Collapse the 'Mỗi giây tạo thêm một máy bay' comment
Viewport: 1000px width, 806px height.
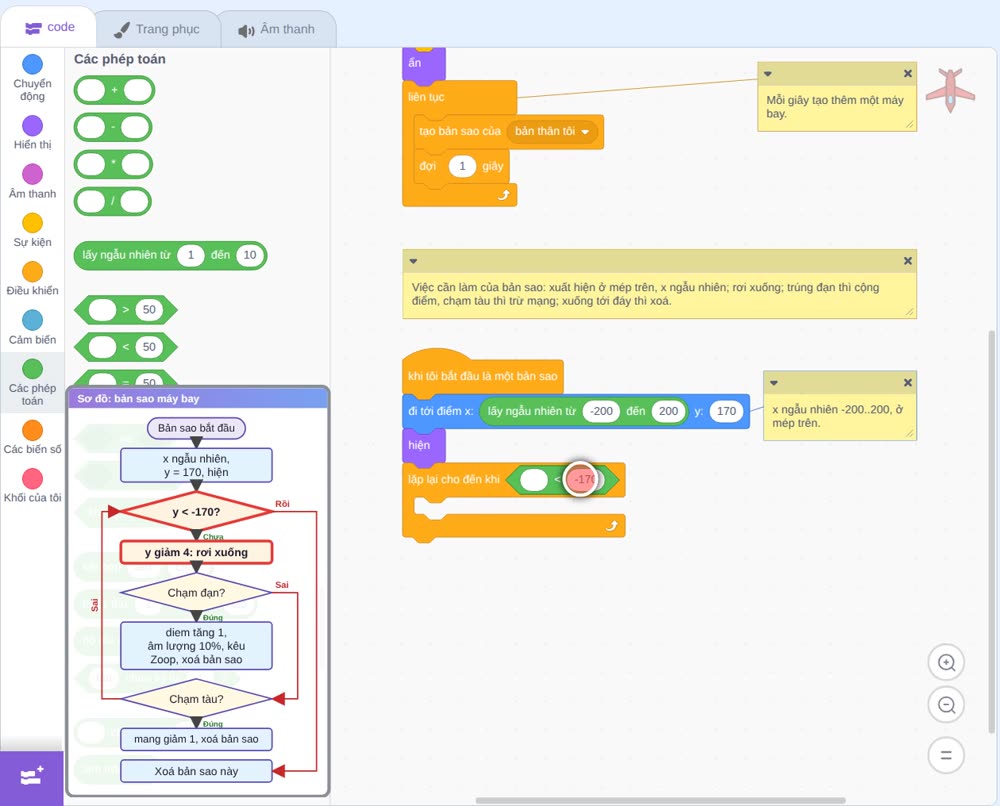768,74
